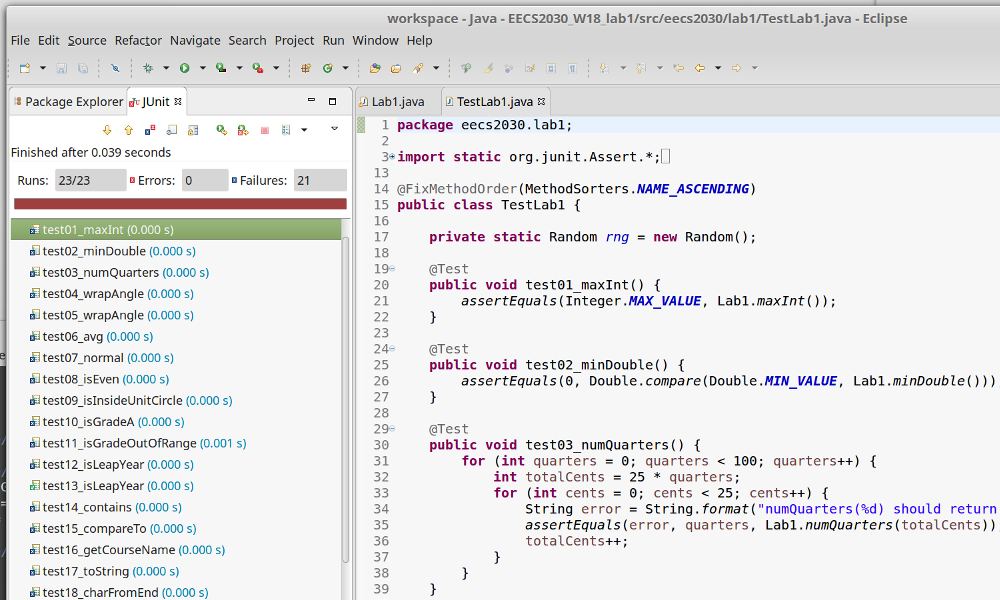Expand the folded import statement
The height and width of the screenshot is (600, 1000).
click(391, 157)
